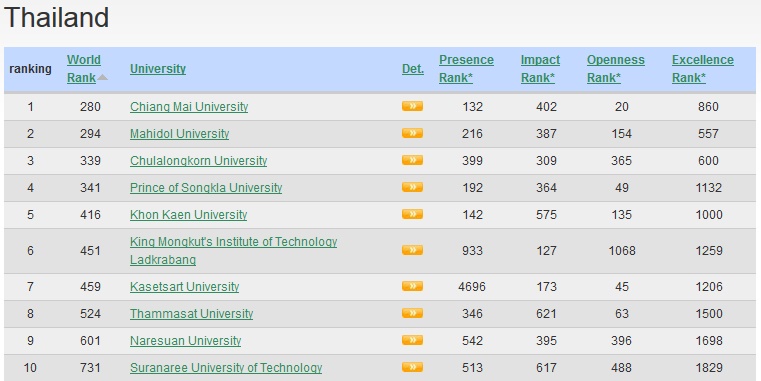Open details icon for King Mongkut's Ladkrabang

[x=412, y=250]
